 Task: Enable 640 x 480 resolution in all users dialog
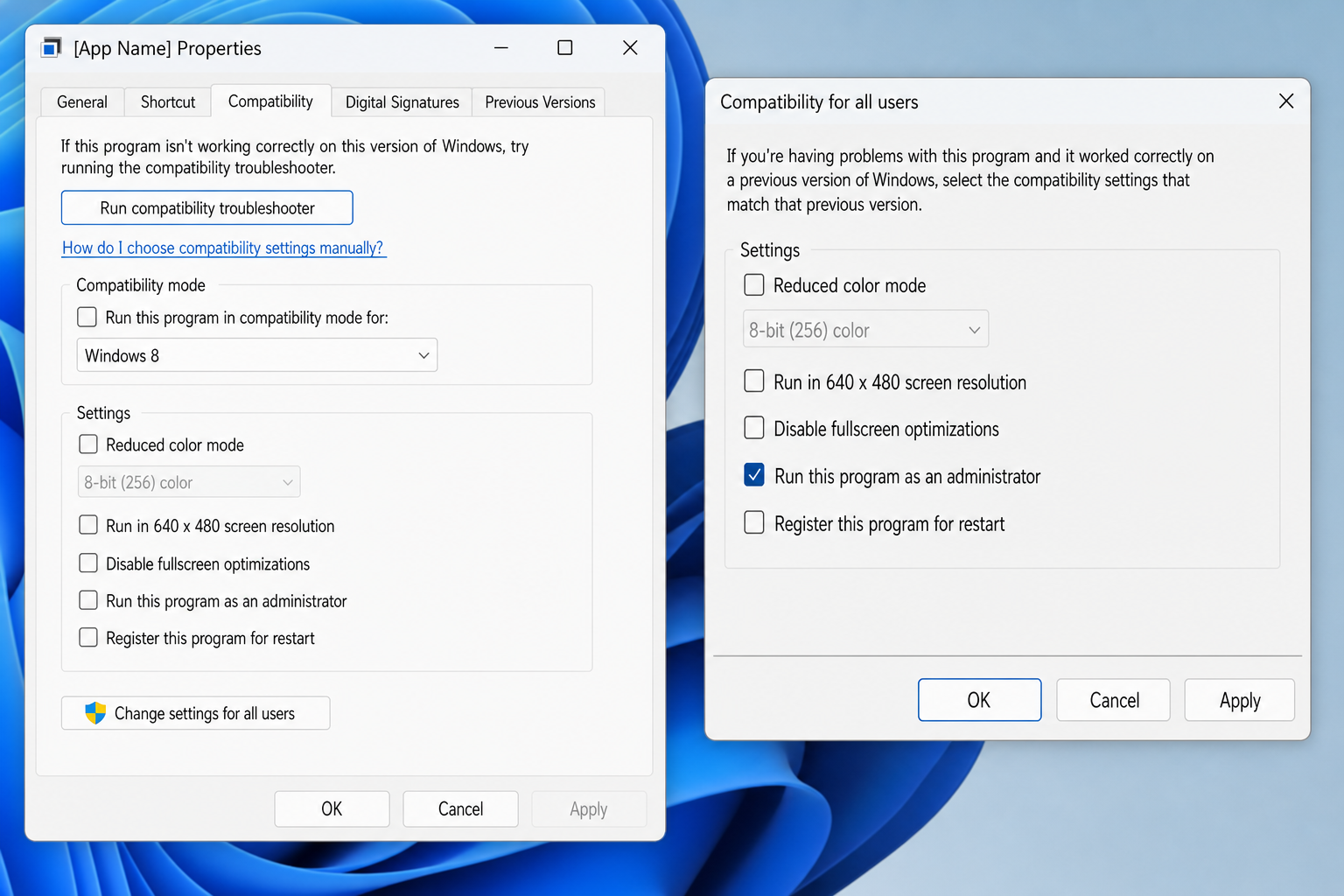pyautogui.click(x=754, y=381)
